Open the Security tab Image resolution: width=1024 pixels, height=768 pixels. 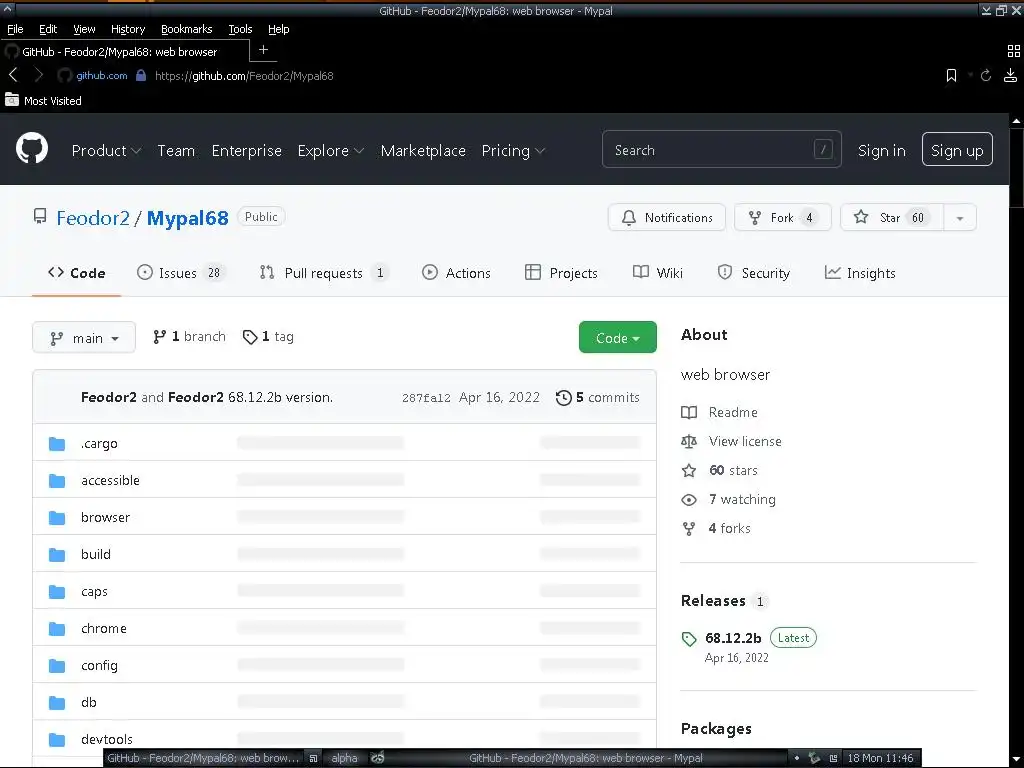coord(754,273)
